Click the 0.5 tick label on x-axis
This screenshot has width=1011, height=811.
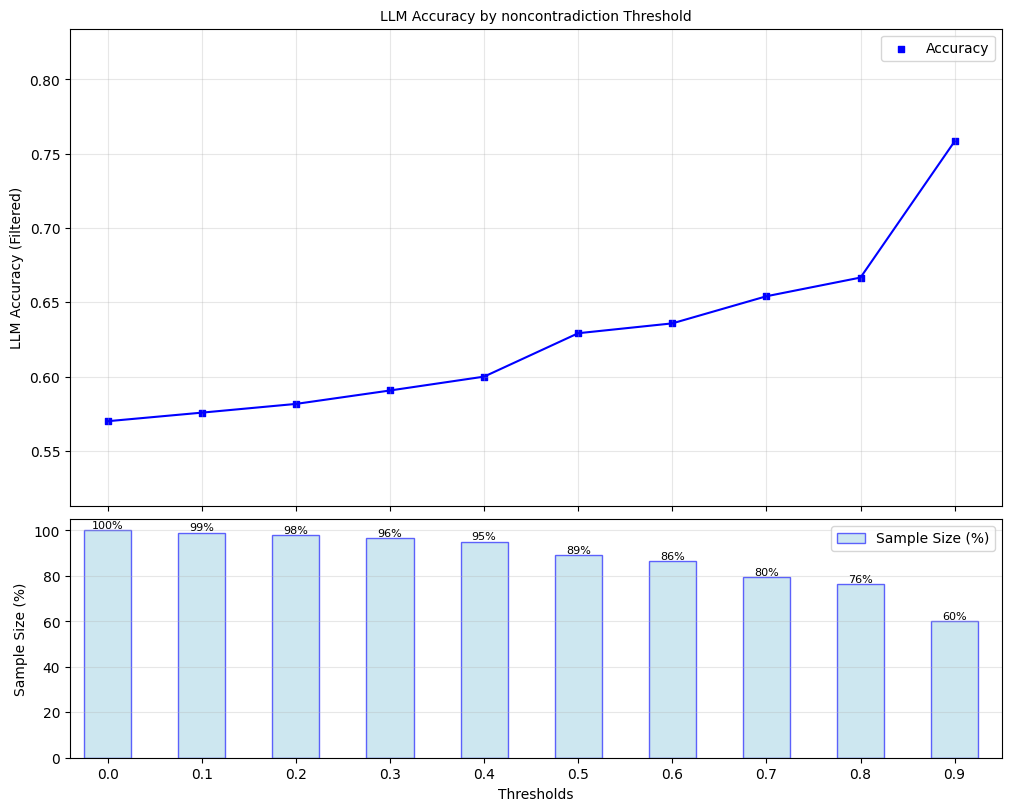pyautogui.click(x=578, y=774)
